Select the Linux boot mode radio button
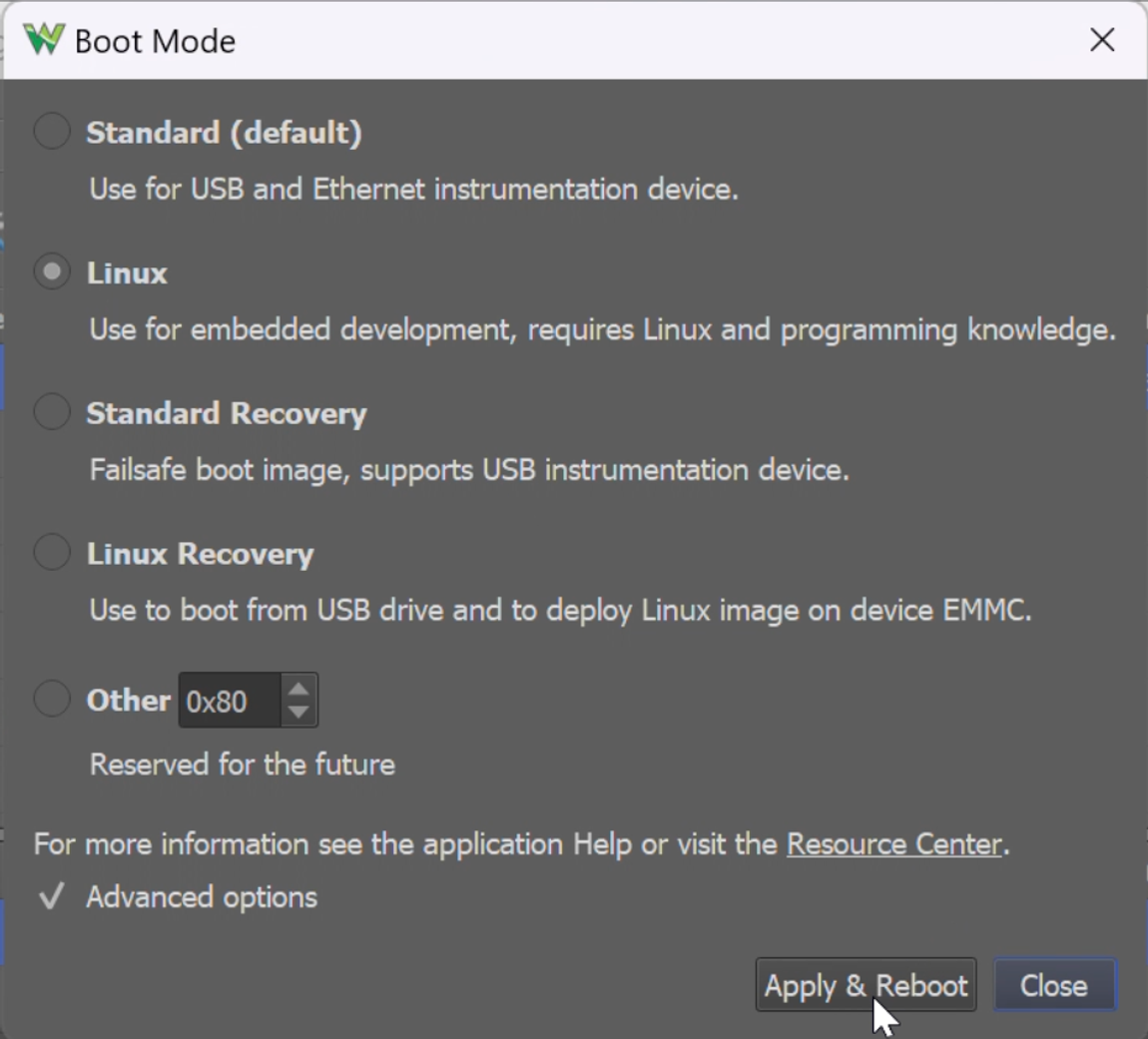Viewport: 1148px width, 1039px height. click(51, 271)
